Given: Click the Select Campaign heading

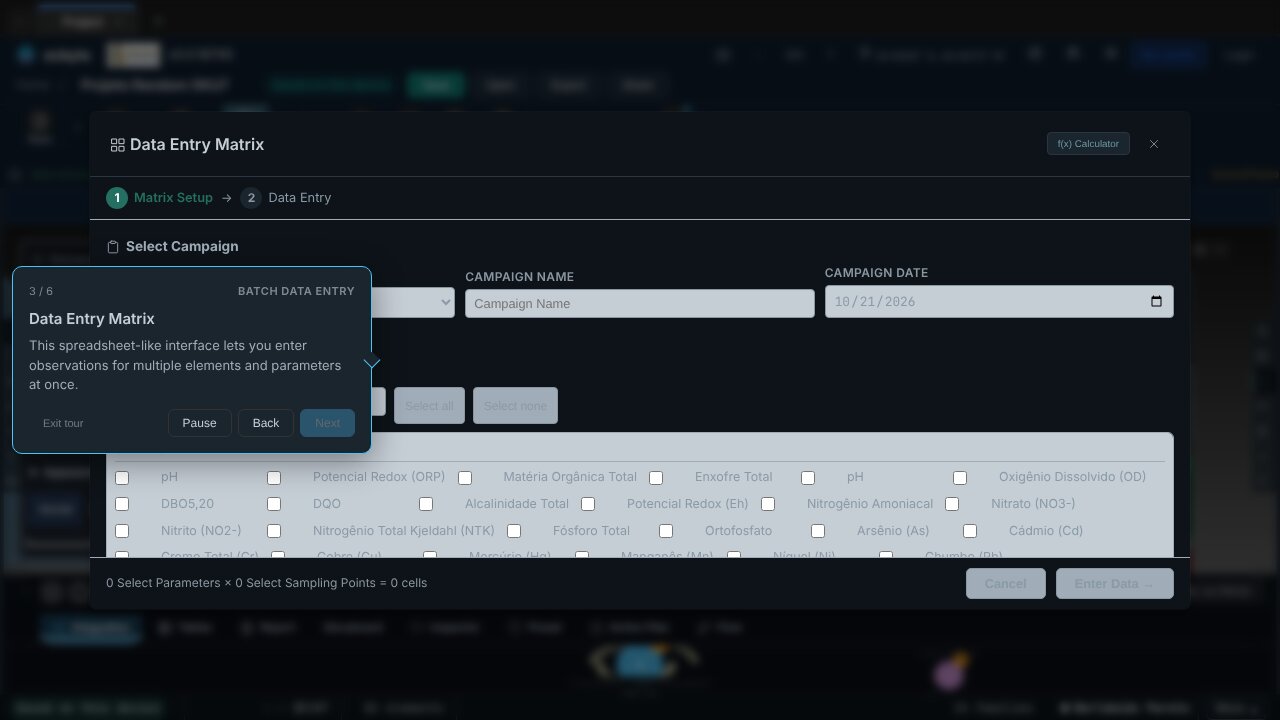Looking at the screenshot, I should 182,246.
